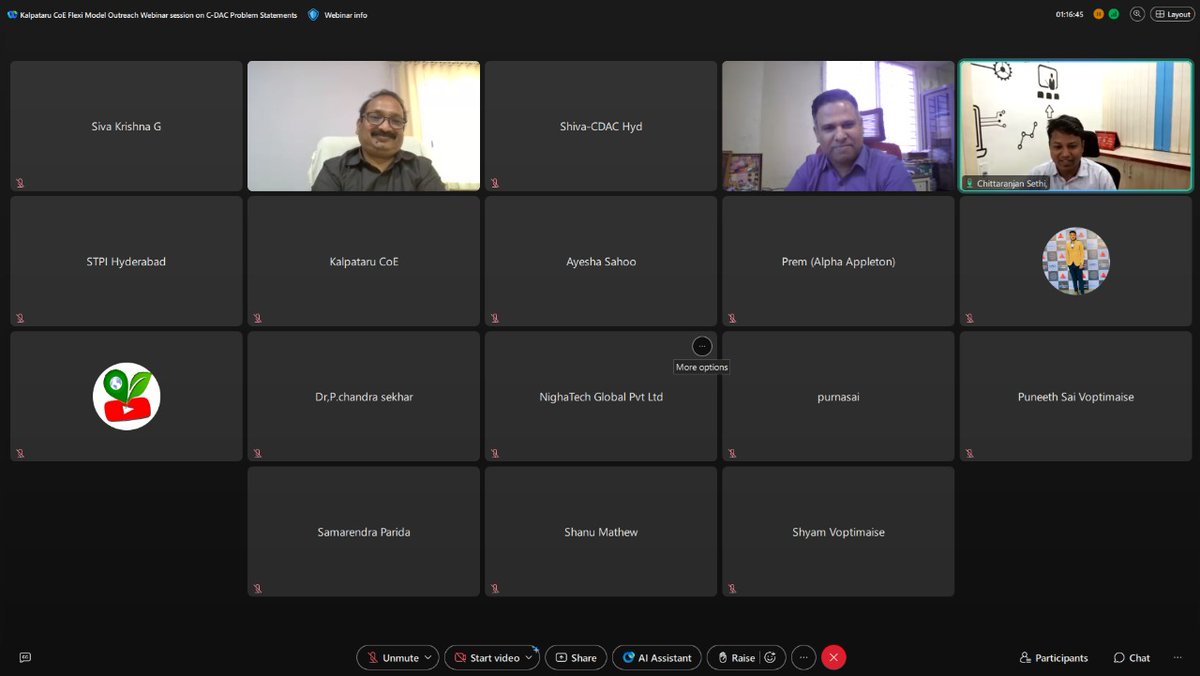Image resolution: width=1200 pixels, height=676 pixels.
Task: Click the magnifier zoom icon near Layout
Action: click(1137, 14)
